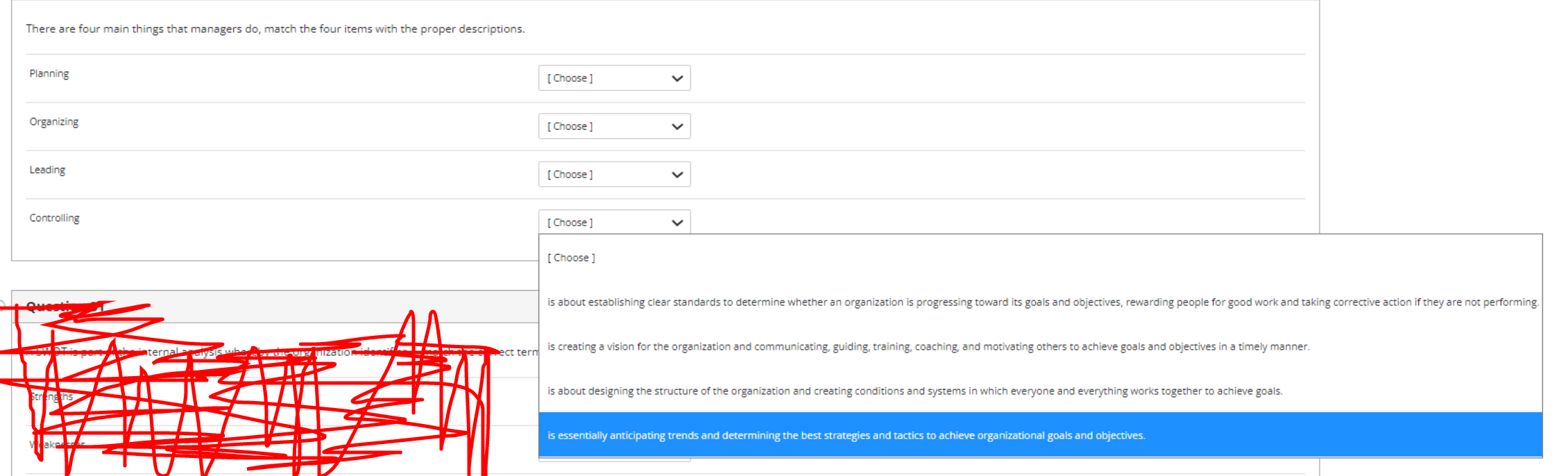The height and width of the screenshot is (476, 1568).
Task: Click the chevron arrow beside Organizing
Action: 677,126
